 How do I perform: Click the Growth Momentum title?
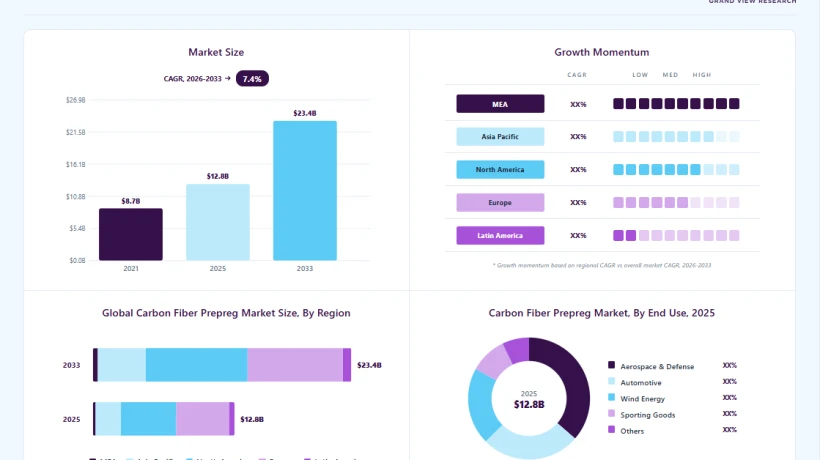coord(601,52)
